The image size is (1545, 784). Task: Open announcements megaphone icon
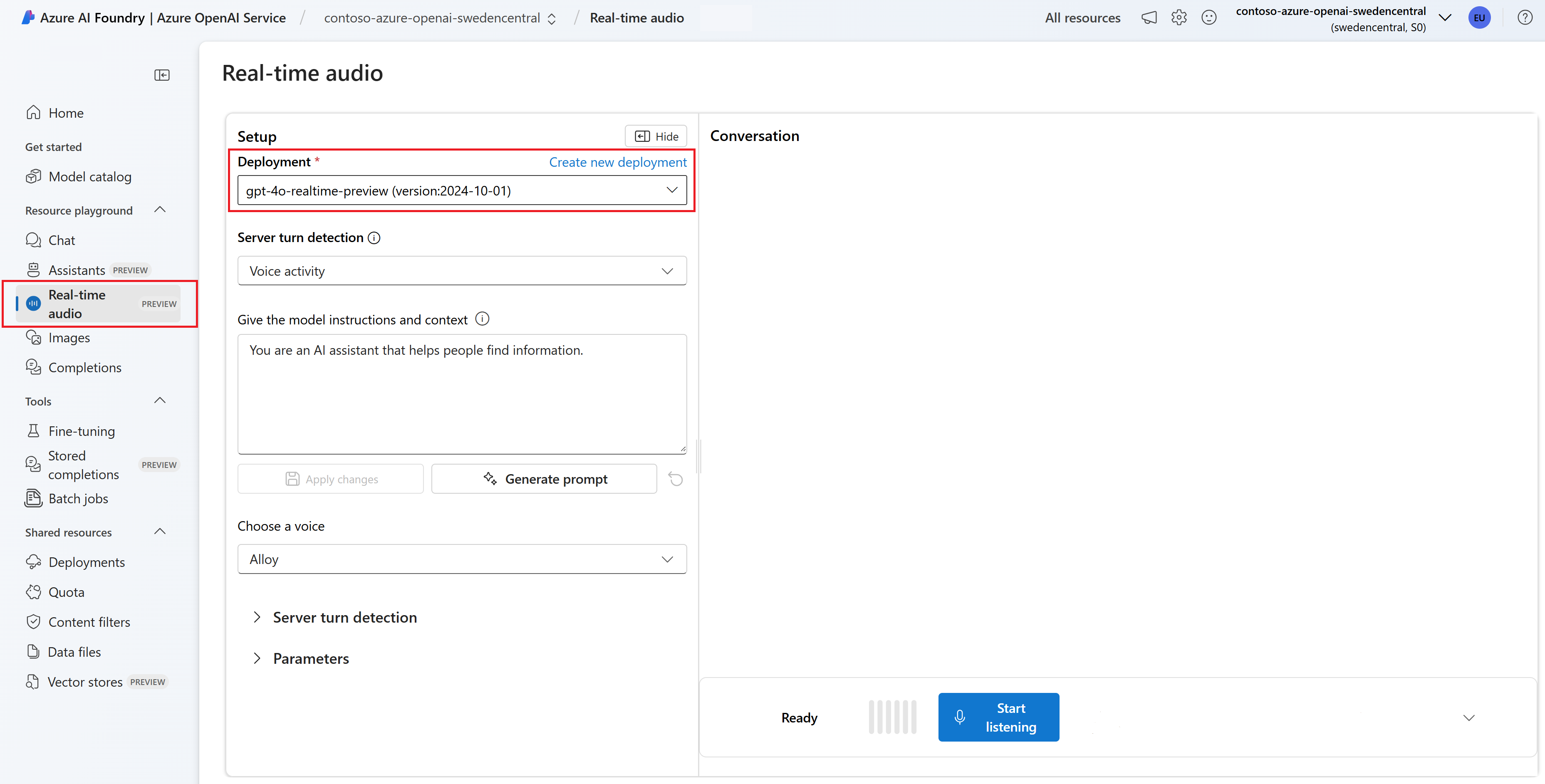click(1149, 17)
